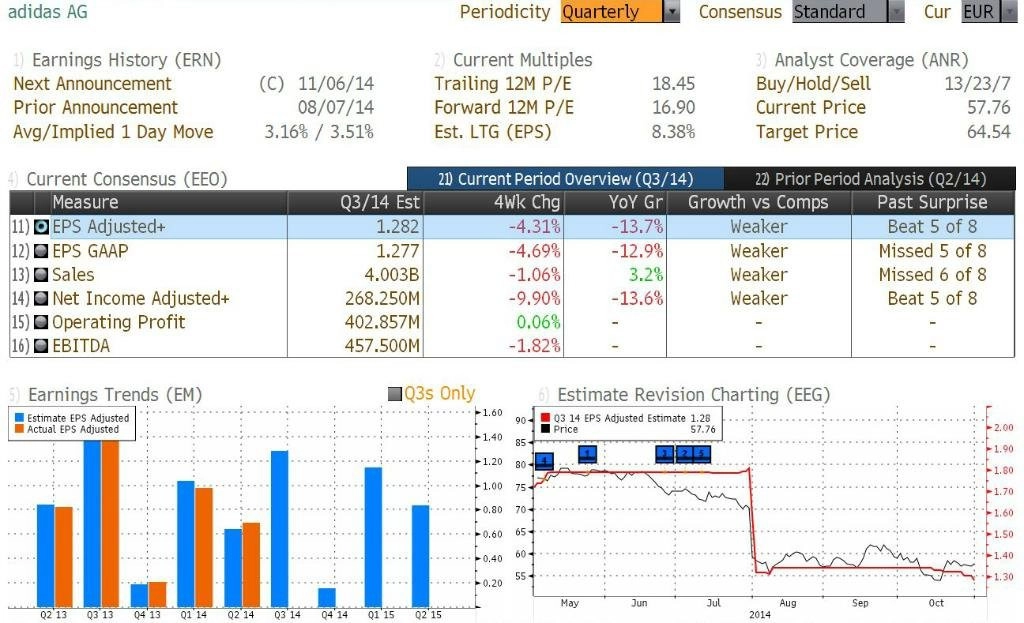Open Analyst Coverage (ANR) section
Screen dimensions: 1024x623
(871, 60)
